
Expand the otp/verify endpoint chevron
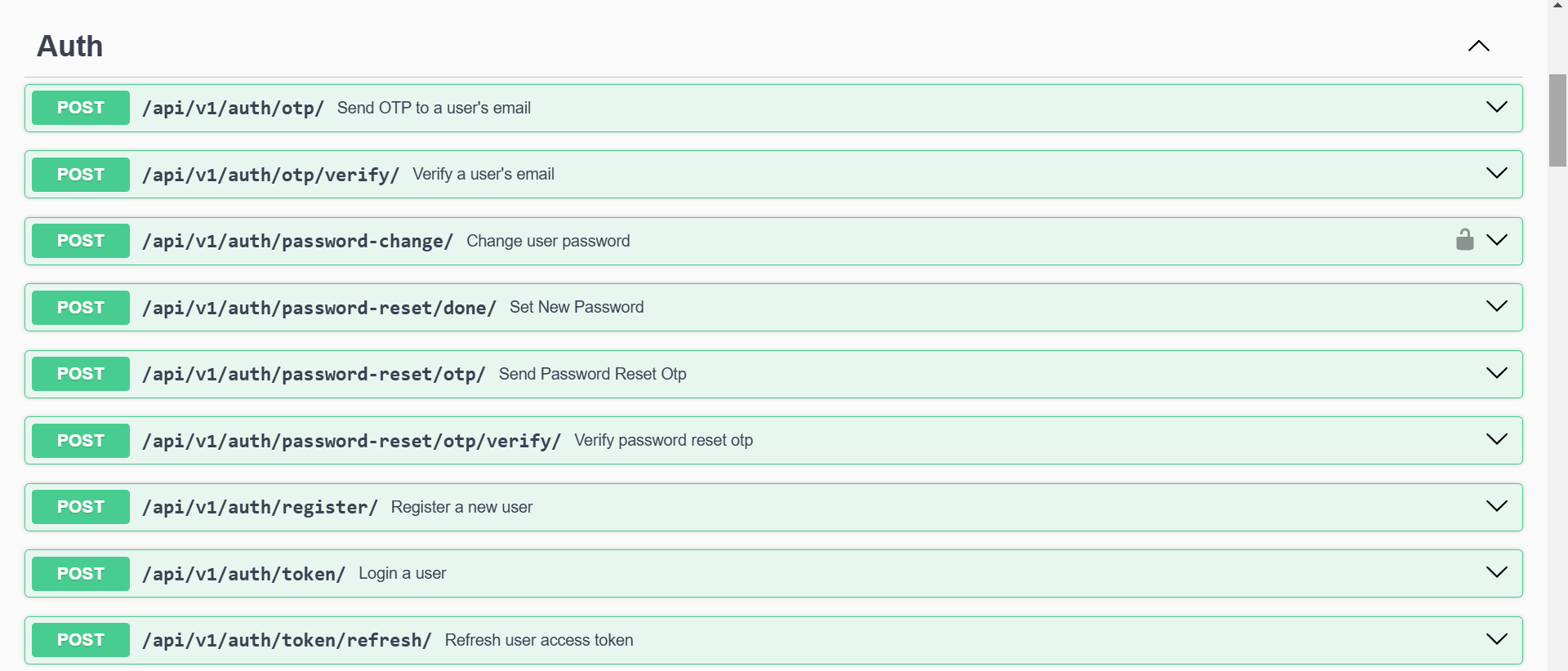(x=1496, y=173)
